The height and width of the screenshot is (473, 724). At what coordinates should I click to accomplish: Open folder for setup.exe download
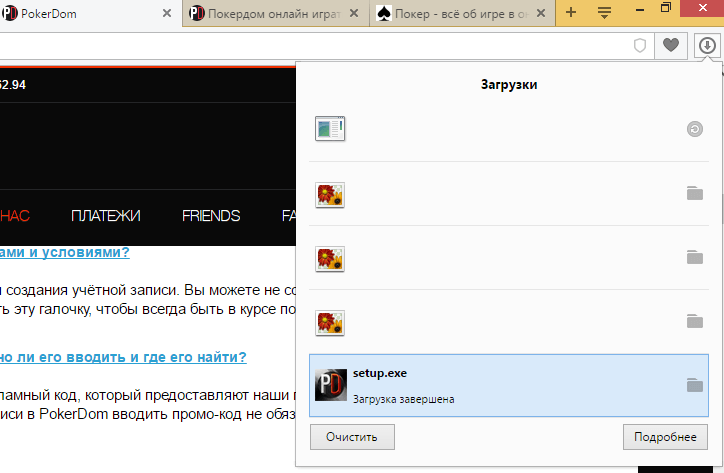[695, 385]
